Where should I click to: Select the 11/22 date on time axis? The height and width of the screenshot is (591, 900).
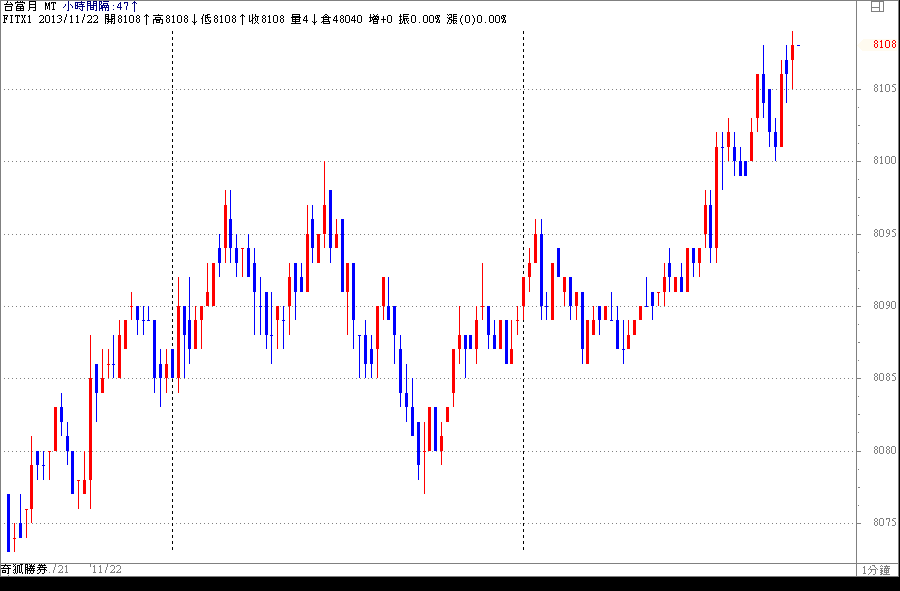coord(106,569)
